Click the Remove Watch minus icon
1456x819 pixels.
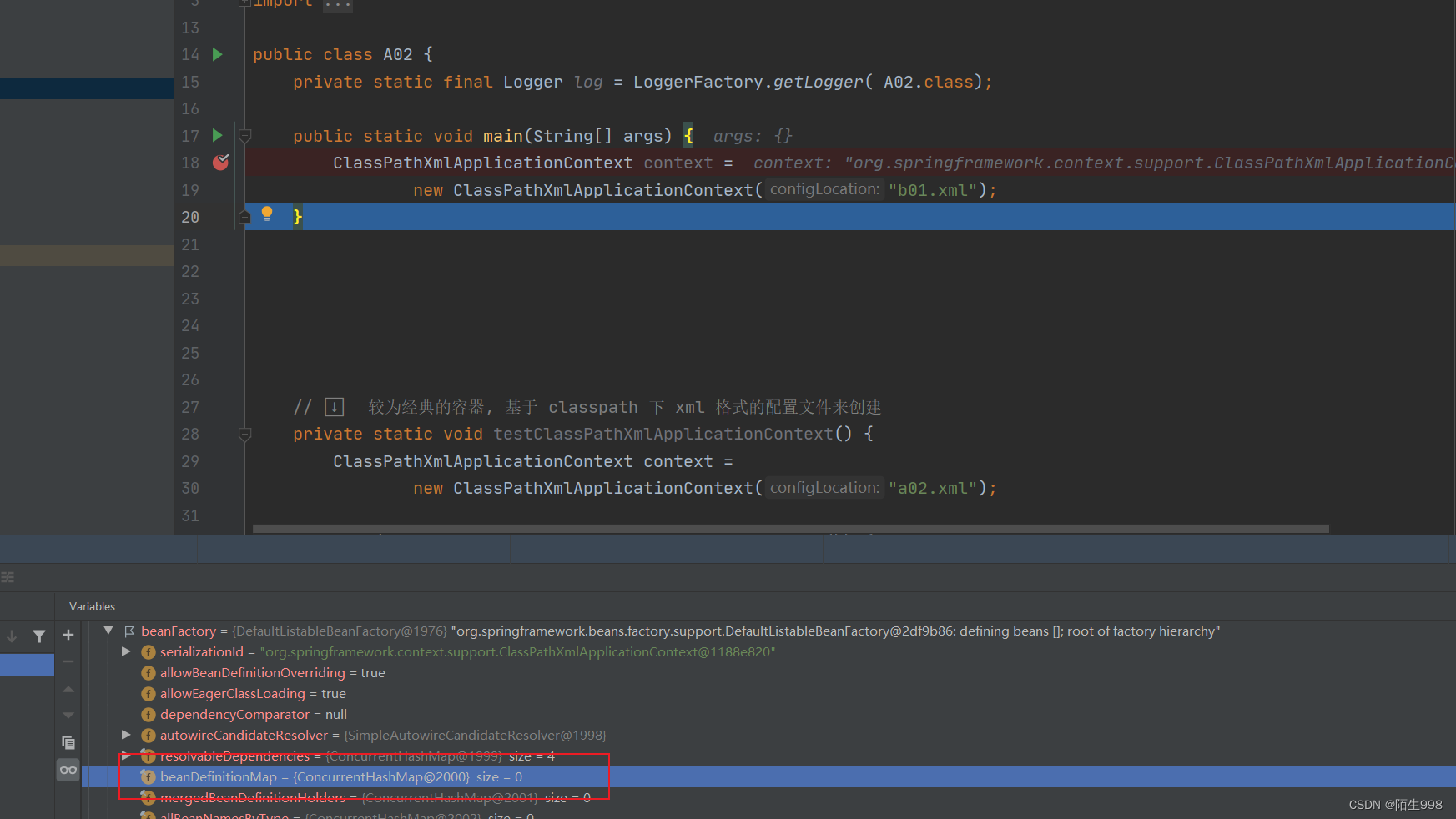(68, 661)
